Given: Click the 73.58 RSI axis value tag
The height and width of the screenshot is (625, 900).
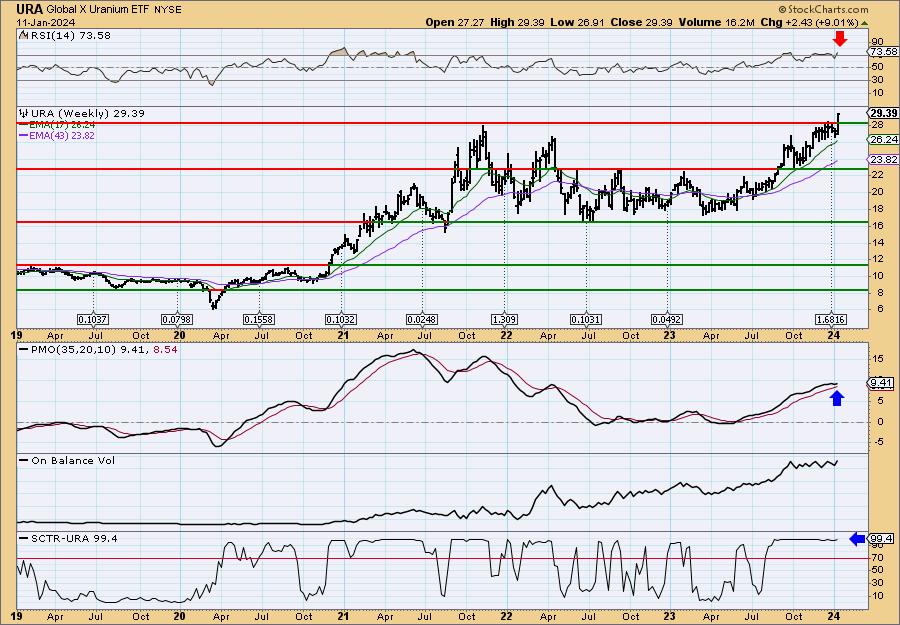Looking at the screenshot, I should 883,52.
